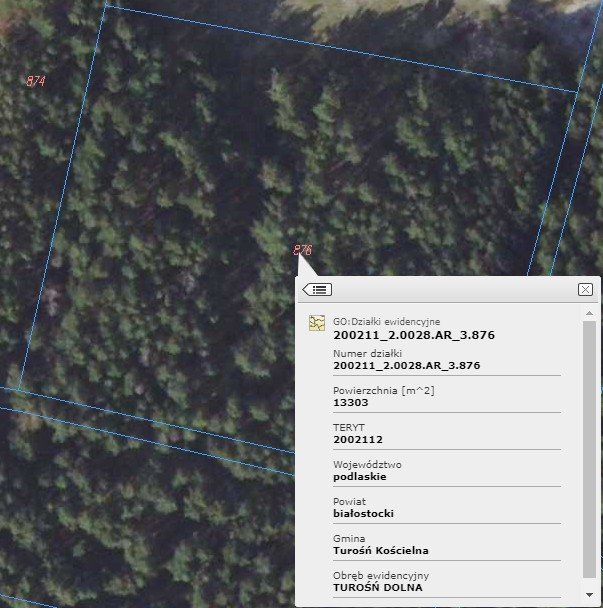603x608 pixels.
Task: Click the Województwo value podlaskie
Action: pos(359,476)
